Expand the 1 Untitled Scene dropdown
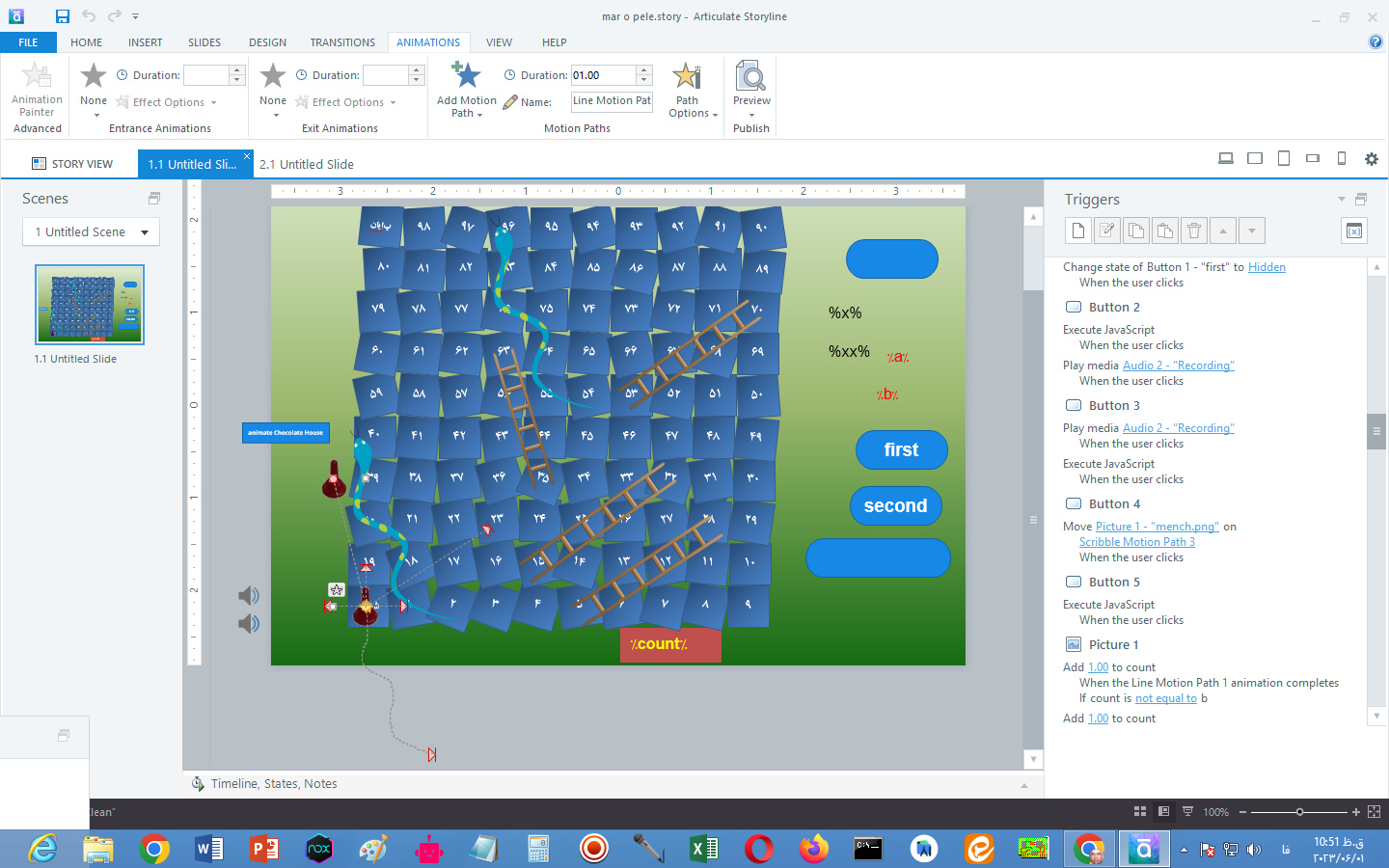The image size is (1389, 868). pos(145,232)
